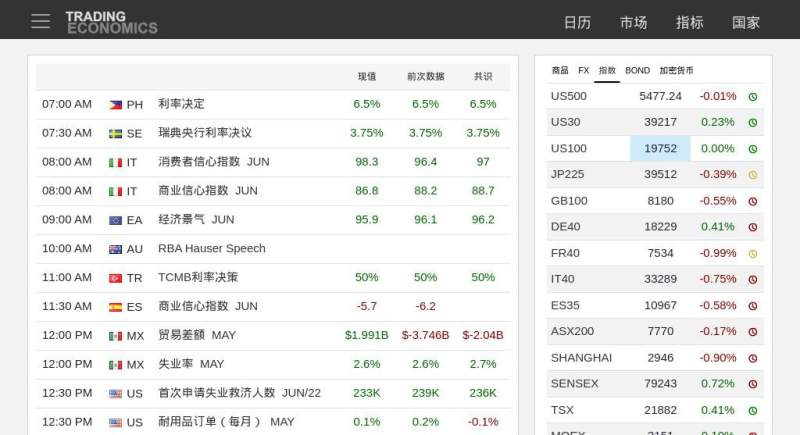Viewport: 800px width, 435px height.
Task: Open the US500 index link
Action: (x=568, y=96)
